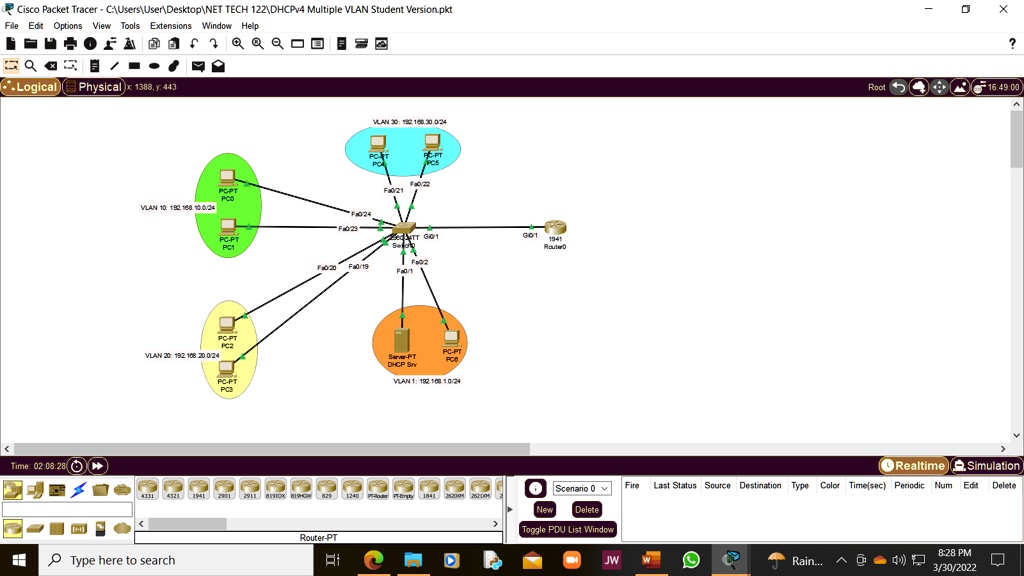The image size is (1024, 576).
Task: Select the Add Simple PDU envelope tool
Action: [197, 66]
